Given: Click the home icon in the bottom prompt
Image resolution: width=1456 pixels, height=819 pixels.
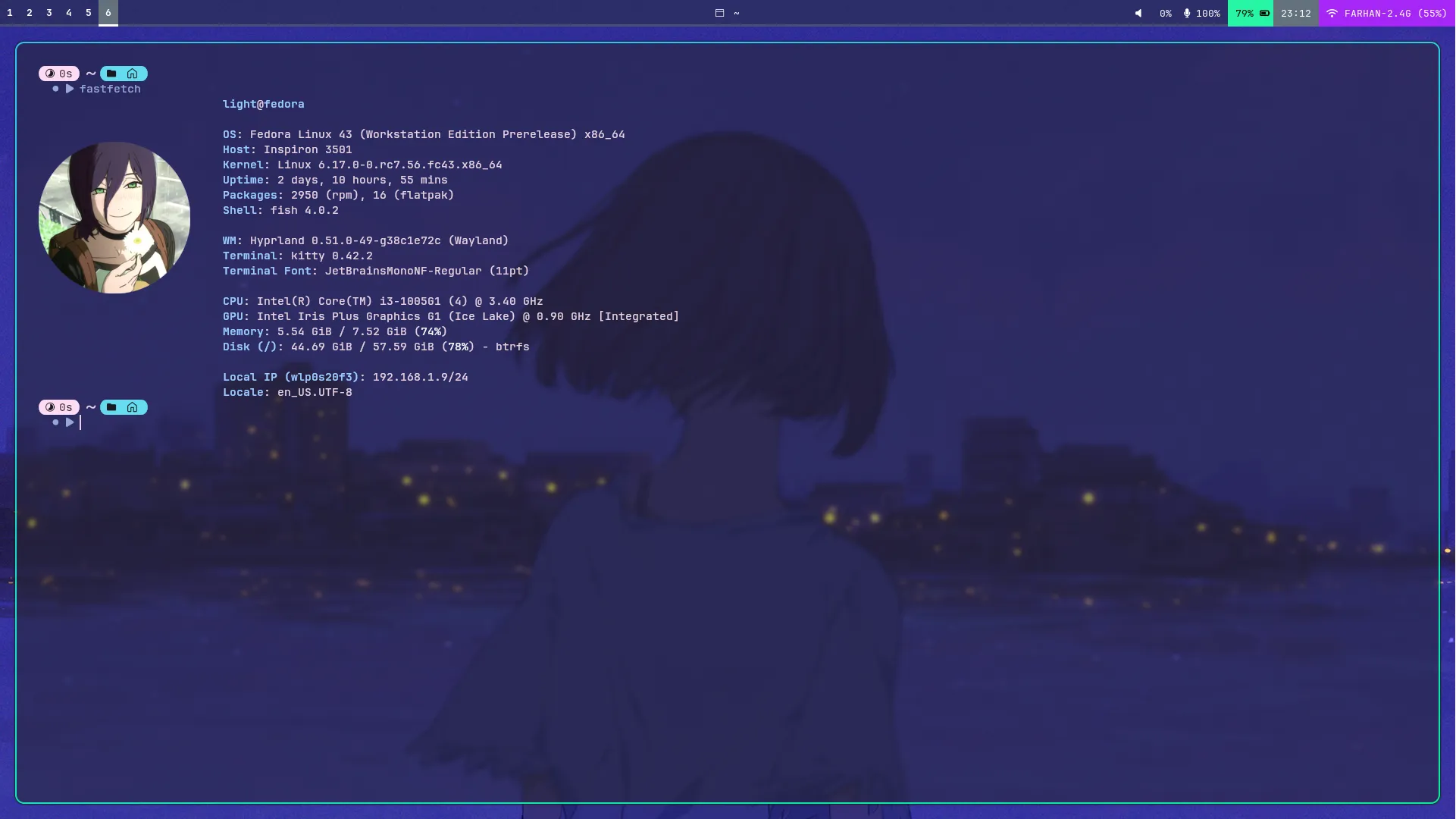Looking at the screenshot, I should 133,407.
